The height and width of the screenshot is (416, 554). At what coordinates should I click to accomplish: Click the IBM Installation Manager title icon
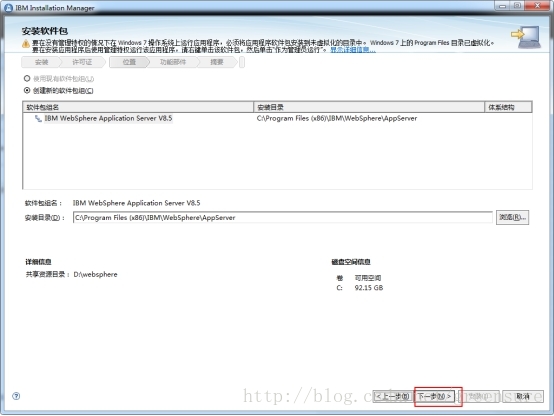coord(8,8)
